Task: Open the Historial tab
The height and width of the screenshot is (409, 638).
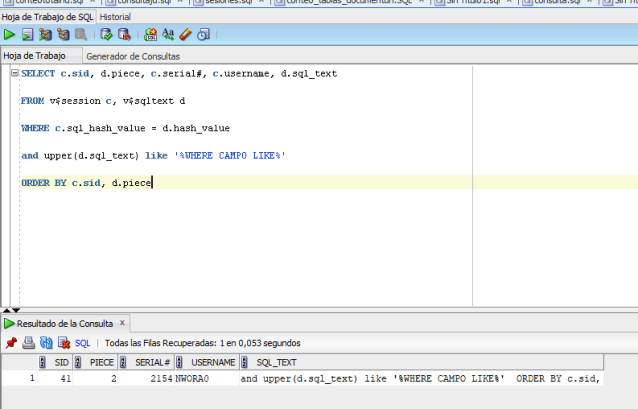Action: pyautogui.click(x=115, y=17)
